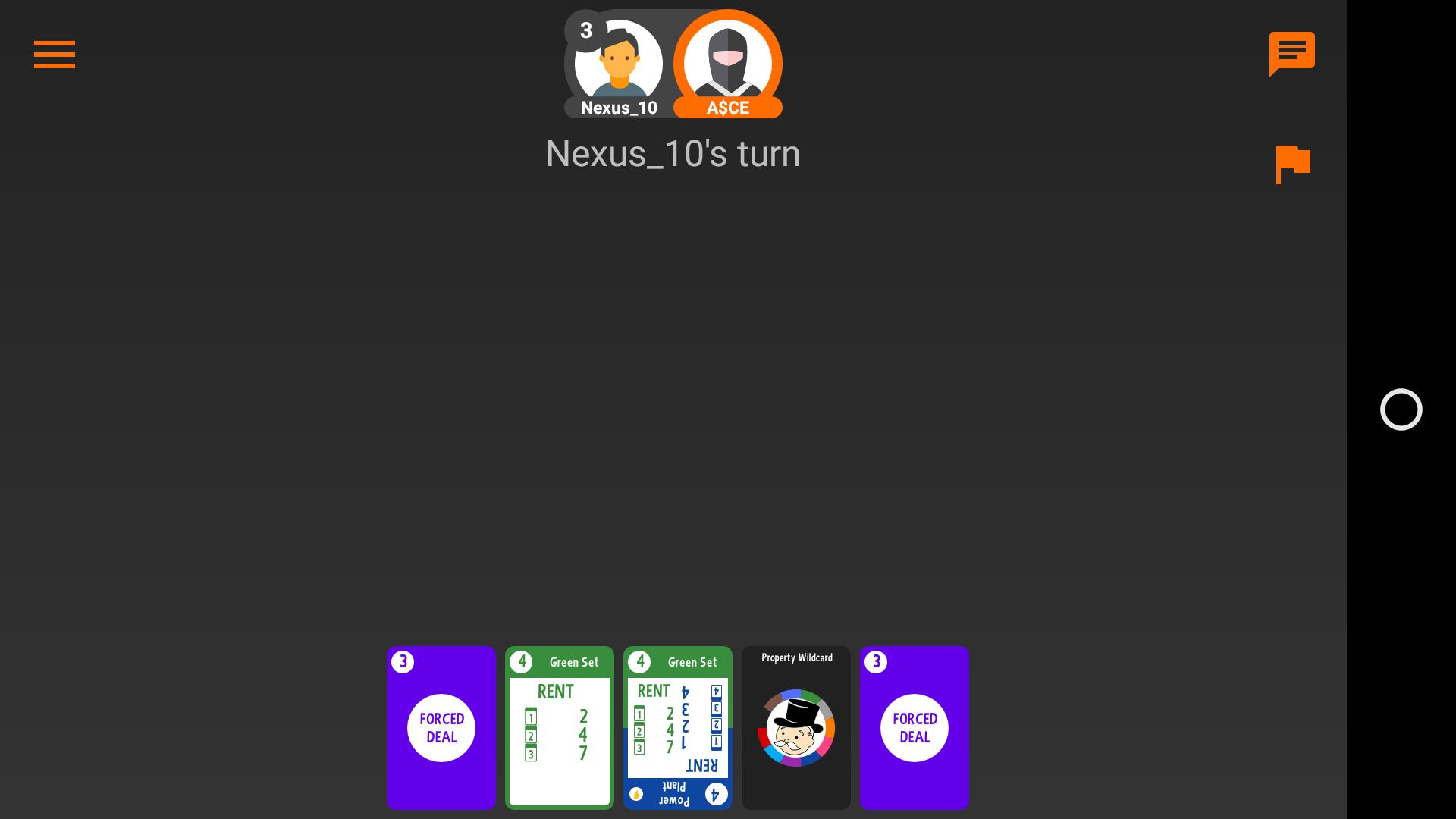
Task: Click the Nexus_10 name label
Action: (619, 108)
